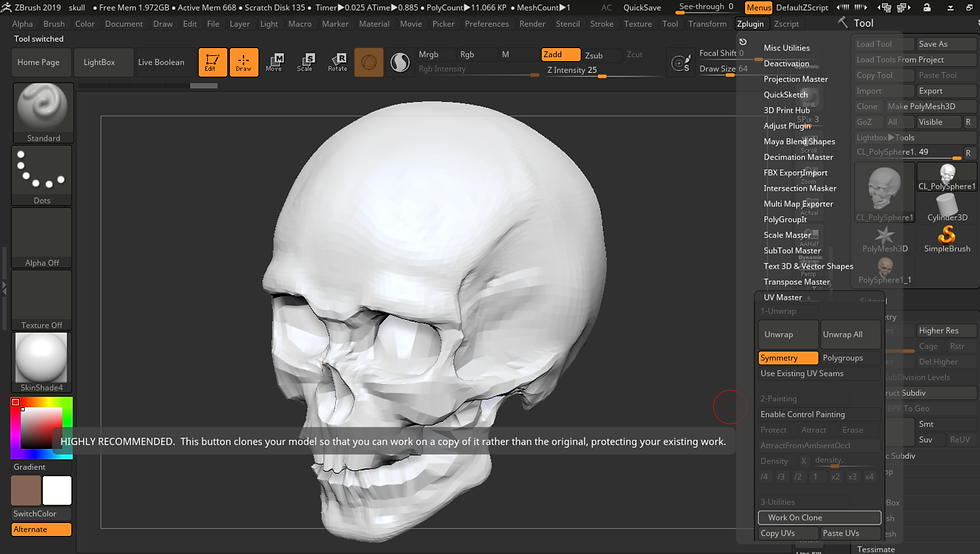Open the Texture Off slot

[x=42, y=300]
